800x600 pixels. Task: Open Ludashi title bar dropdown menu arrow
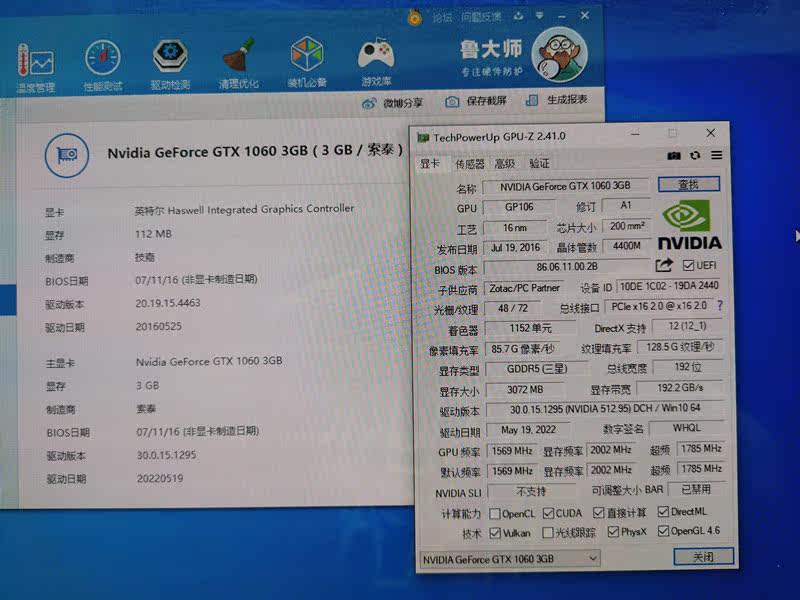click(x=539, y=16)
